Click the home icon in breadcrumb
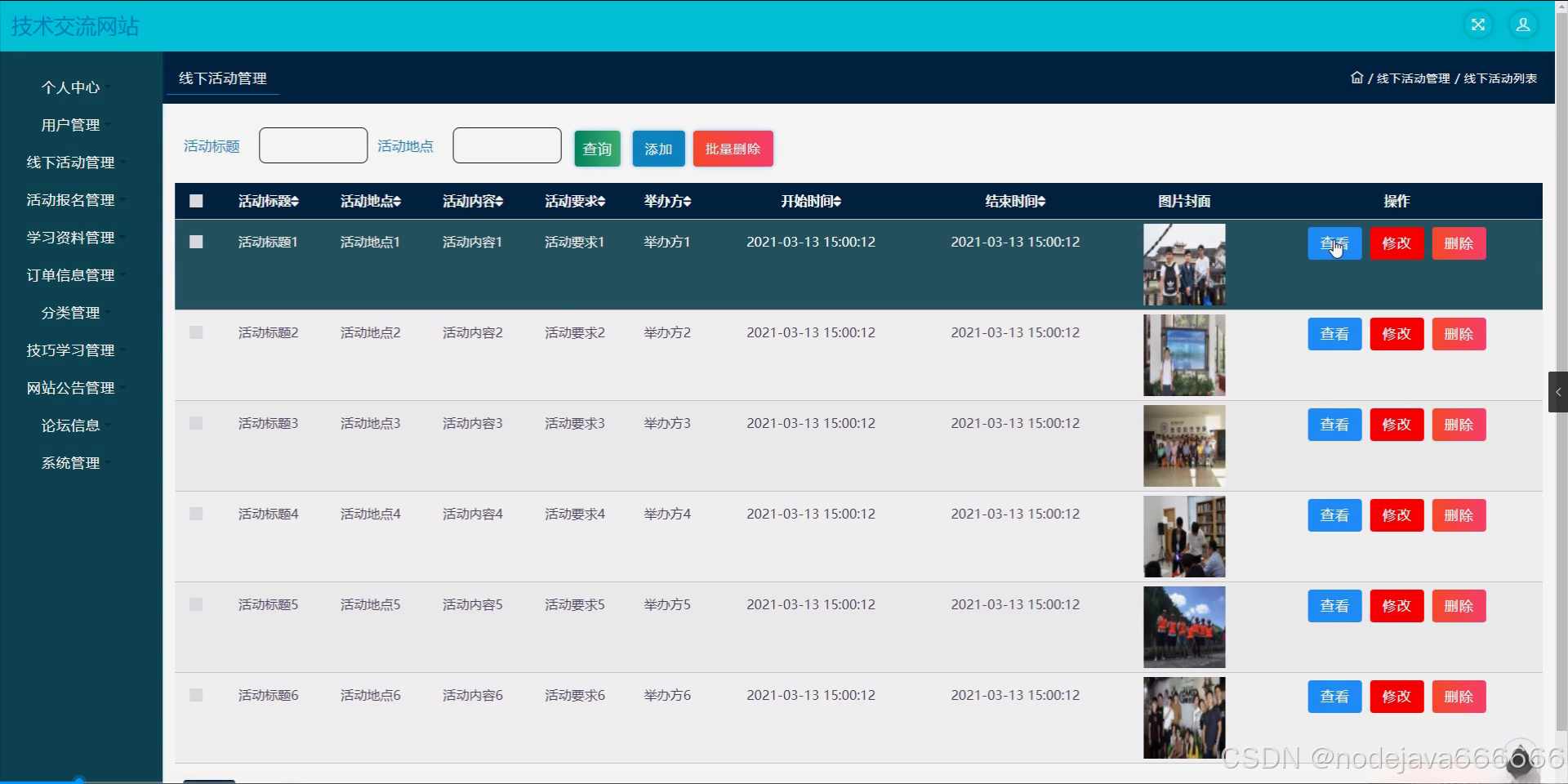Viewport: 1568px width, 784px height. (x=1356, y=78)
